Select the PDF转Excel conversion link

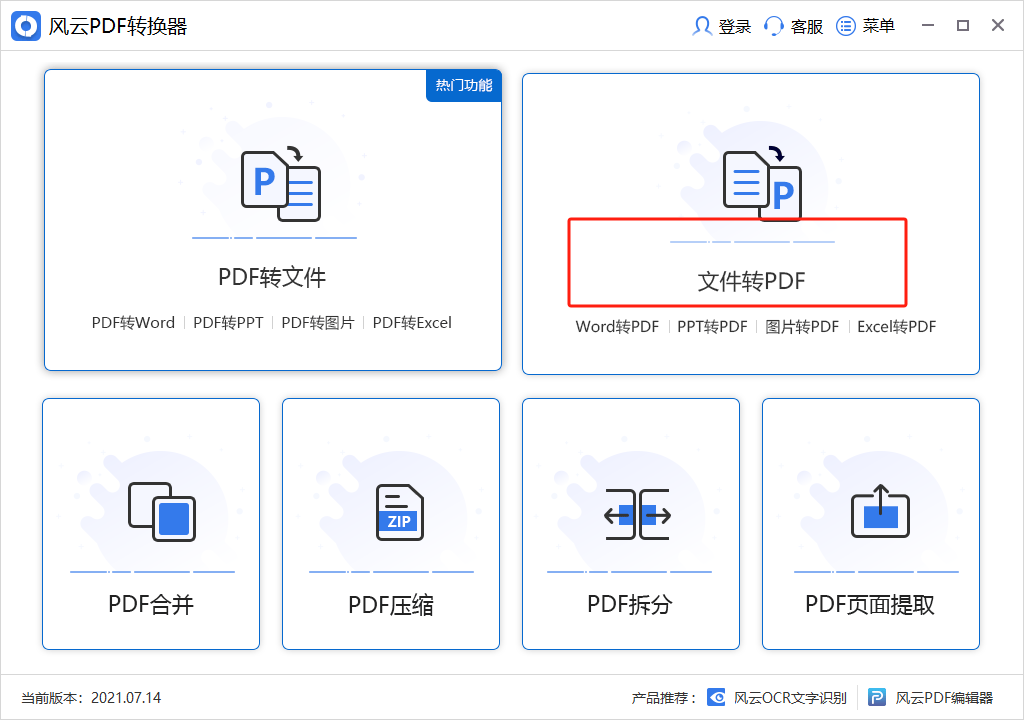[x=412, y=323]
